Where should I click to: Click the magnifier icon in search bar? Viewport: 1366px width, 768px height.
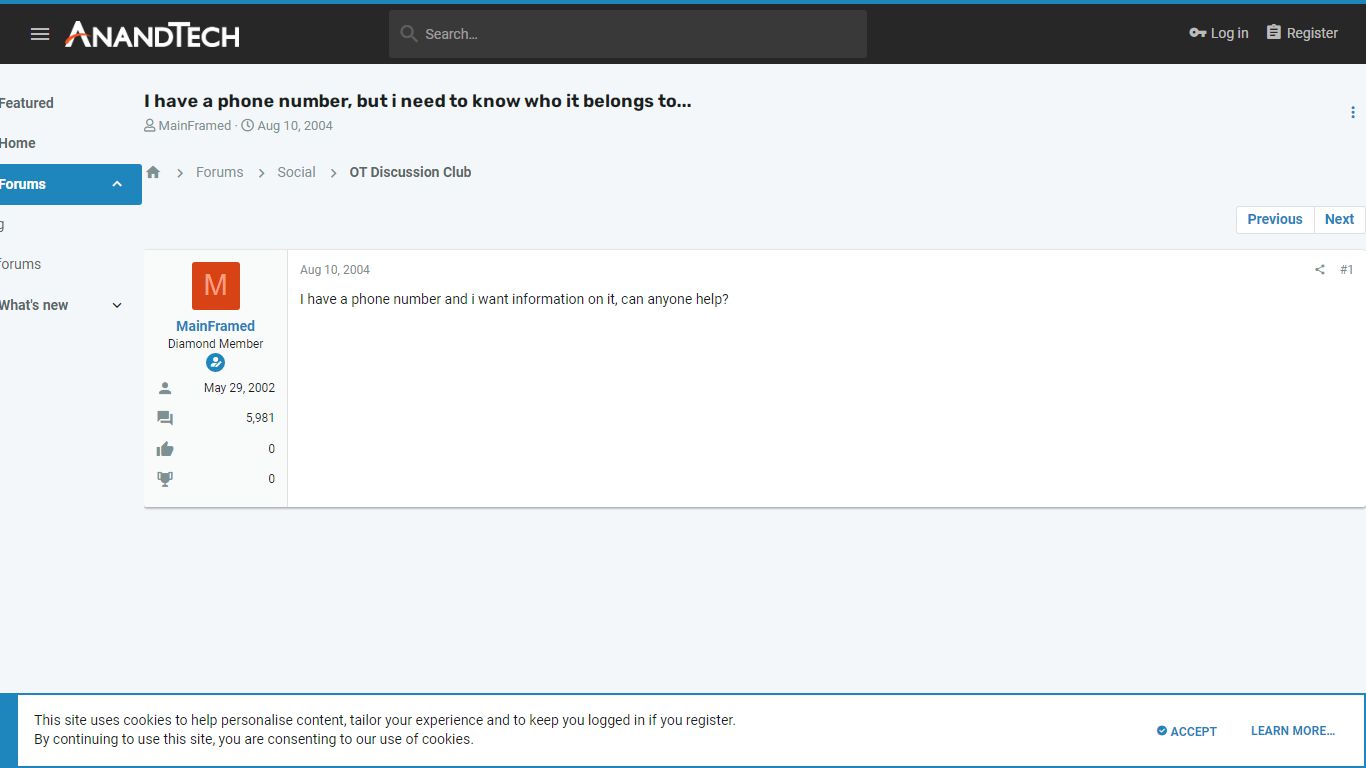(x=408, y=34)
